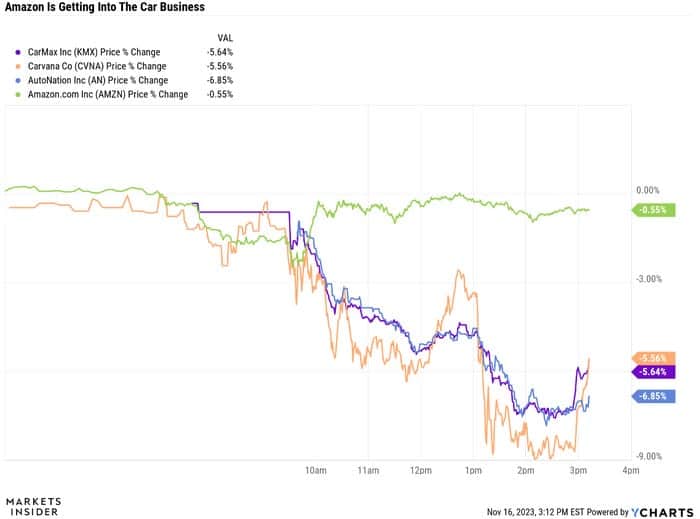Click the -9.00% y-axis label

[x=648, y=456]
